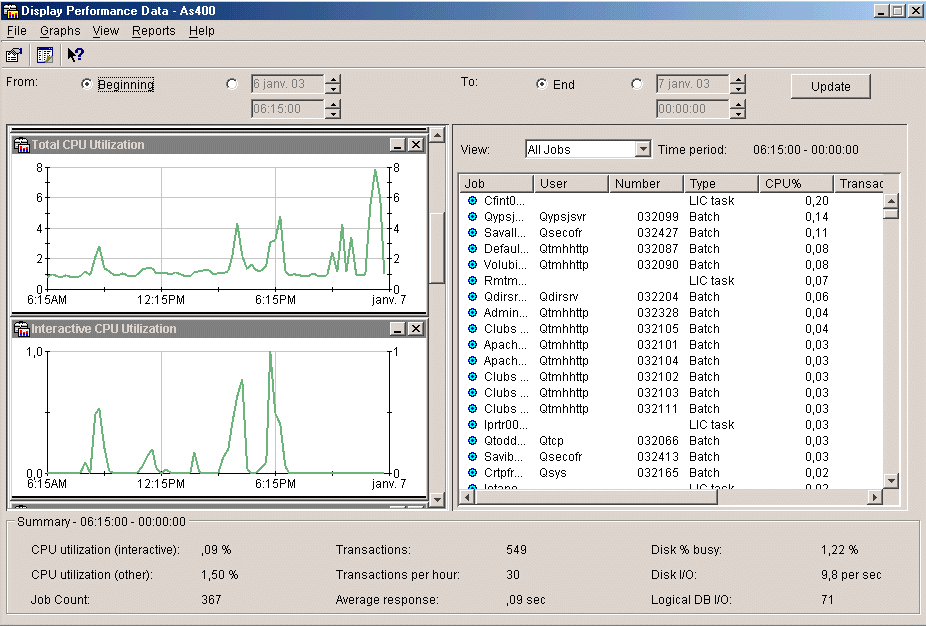Click the job icon for Clubs 032111
Viewport: 926px width, 626px height.
(472, 409)
